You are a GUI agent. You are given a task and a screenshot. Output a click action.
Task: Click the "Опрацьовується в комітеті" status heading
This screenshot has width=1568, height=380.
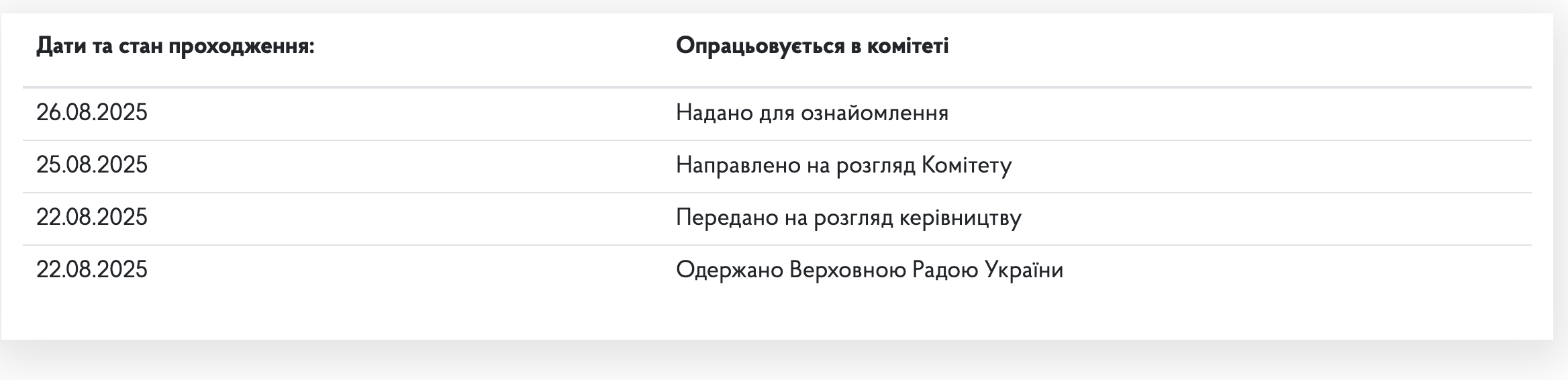[812, 46]
